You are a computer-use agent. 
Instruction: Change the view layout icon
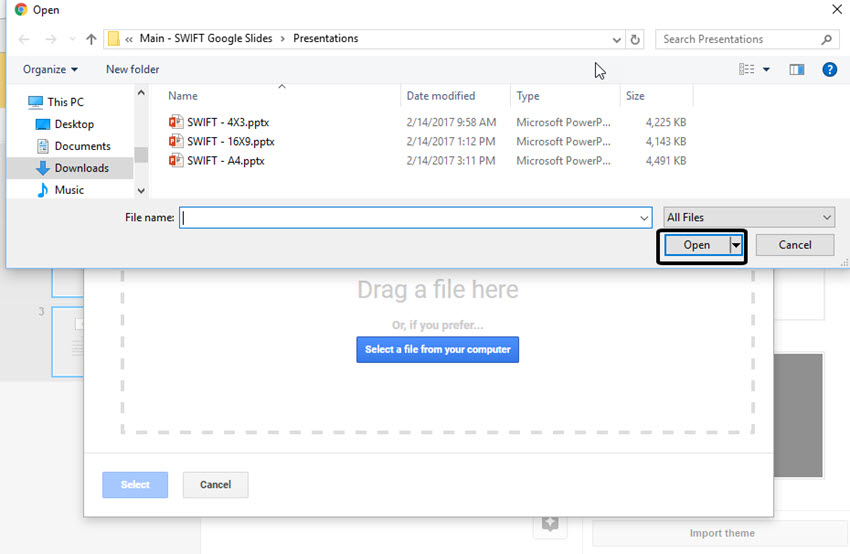[746, 69]
